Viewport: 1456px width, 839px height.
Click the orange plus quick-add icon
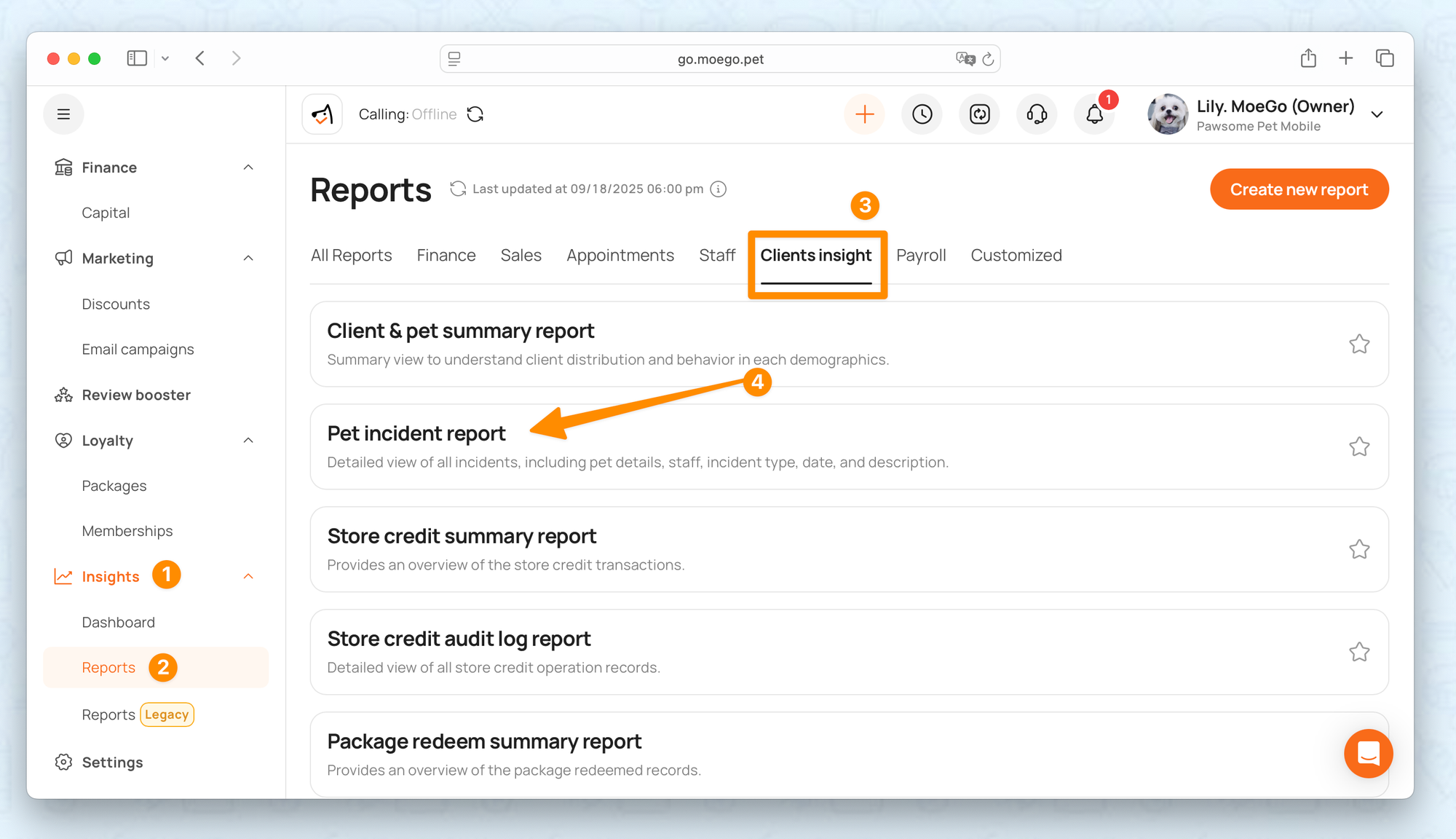864,114
